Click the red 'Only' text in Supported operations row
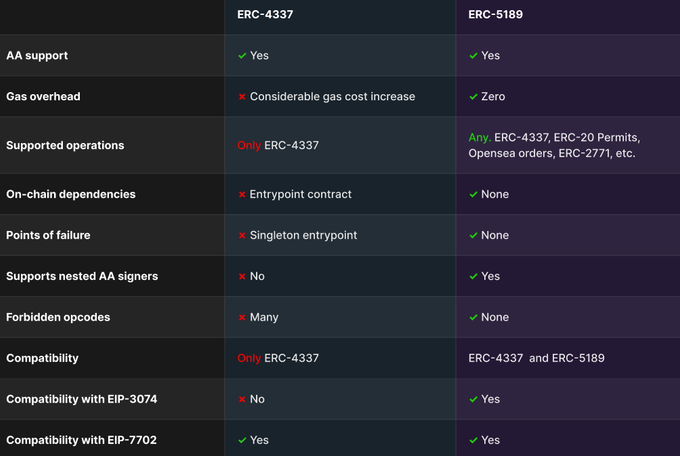 click(249, 145)
